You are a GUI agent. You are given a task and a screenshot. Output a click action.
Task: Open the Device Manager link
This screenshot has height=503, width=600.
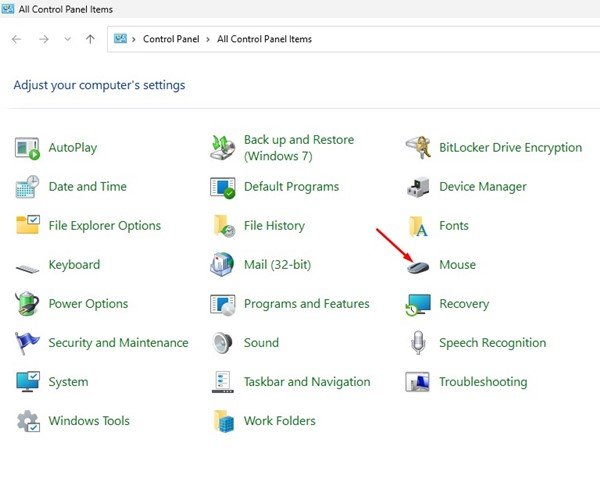click(x=483, y=187)
